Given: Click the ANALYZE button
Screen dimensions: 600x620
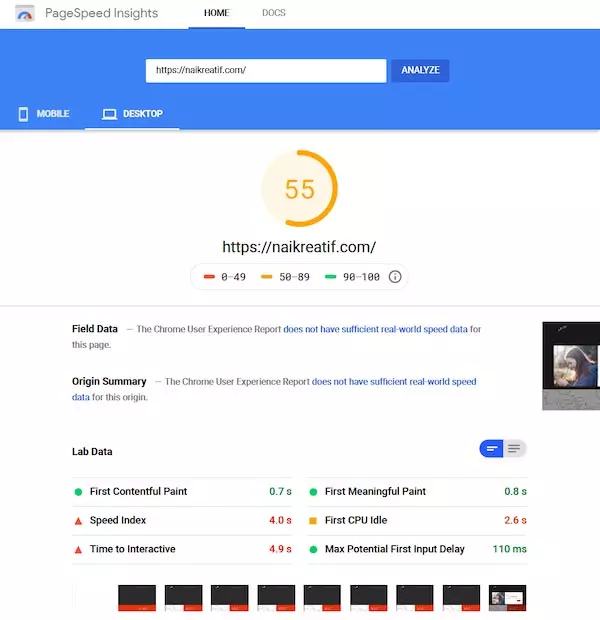Looking at the screenshot, I should pos(420,70).
